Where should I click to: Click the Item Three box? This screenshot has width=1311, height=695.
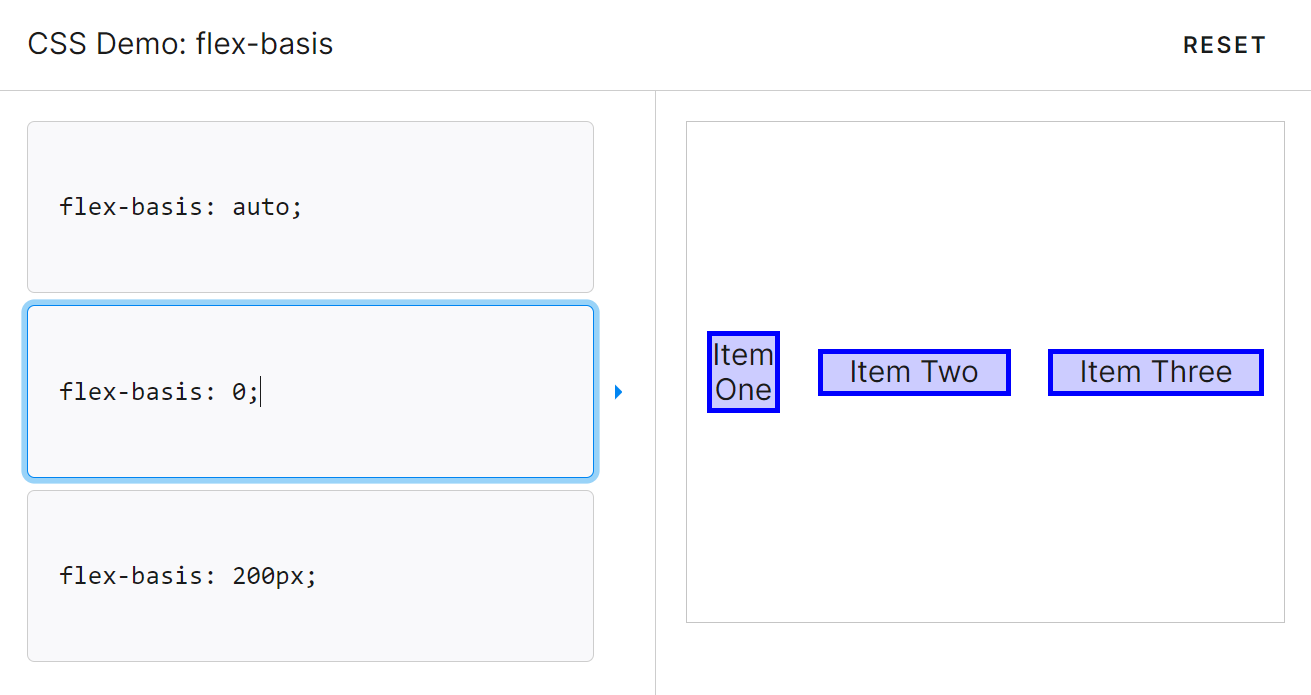pos(1156,372)
